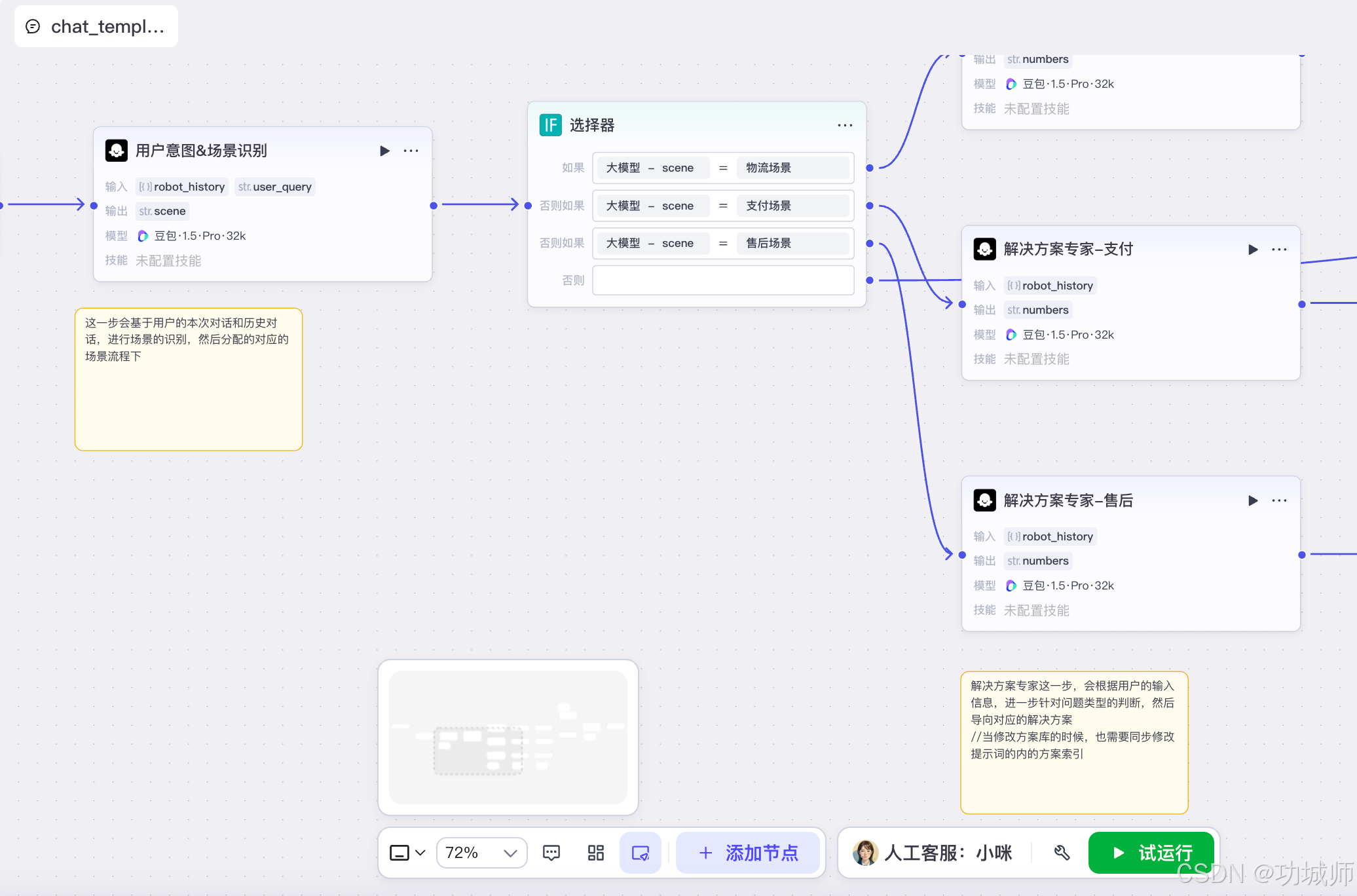
Task: Click the yellow note about 解决方案专家
Action: [1074, 743]
